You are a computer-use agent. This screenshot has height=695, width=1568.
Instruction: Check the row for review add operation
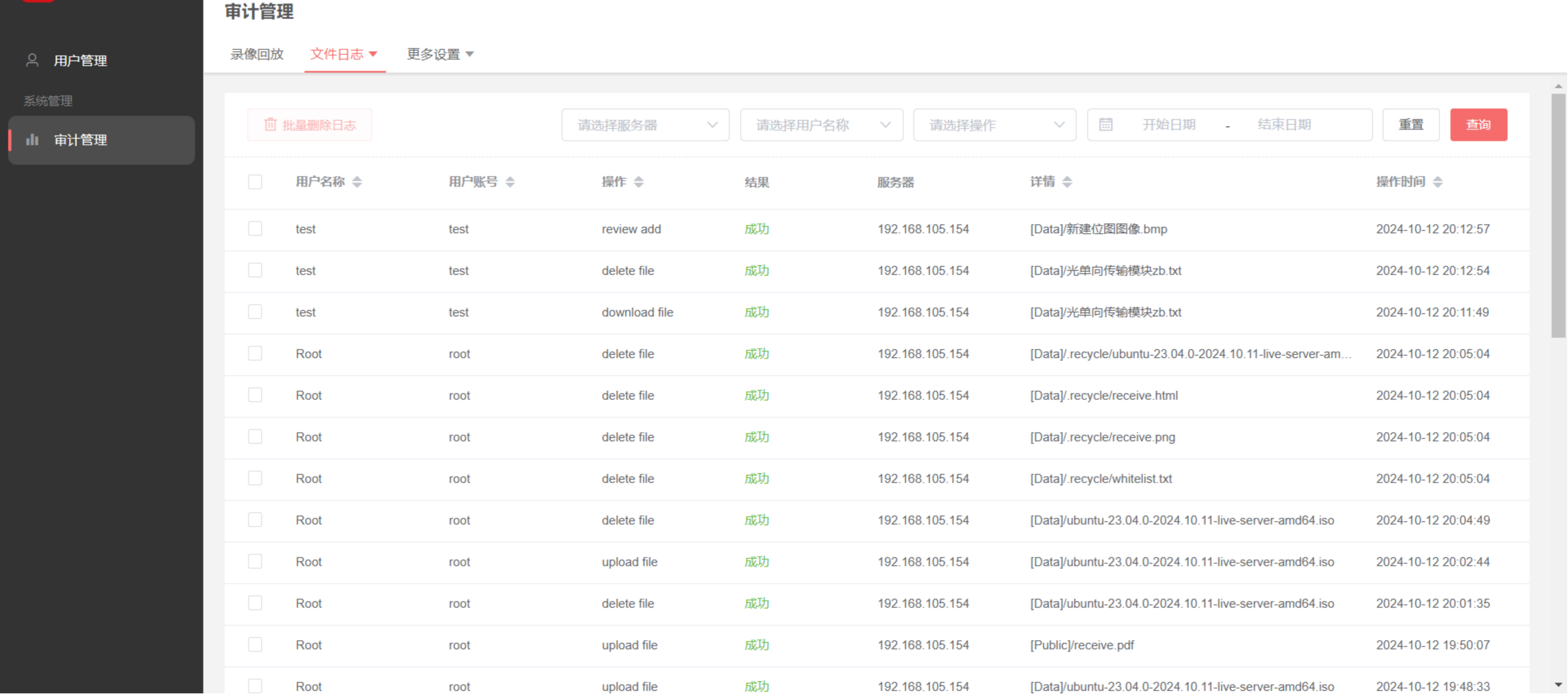pos(255,229)
